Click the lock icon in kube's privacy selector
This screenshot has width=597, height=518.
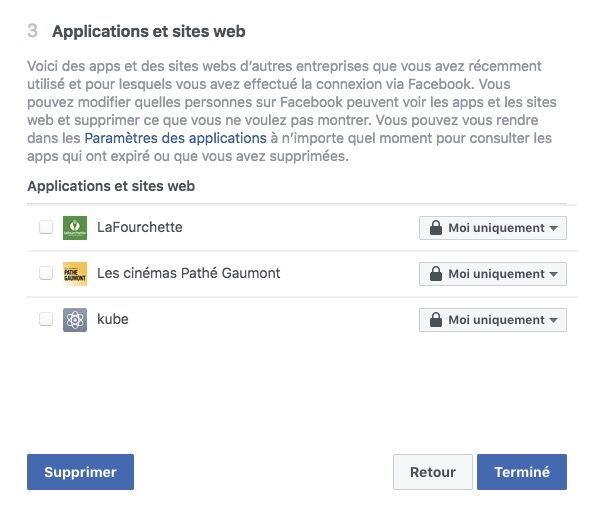click(436, 320)
